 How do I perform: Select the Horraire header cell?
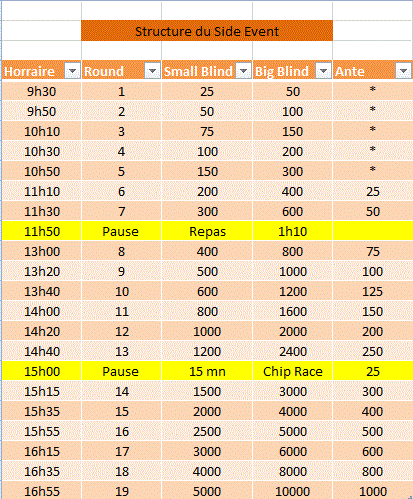pyautogui.click(x=41, y=70)
